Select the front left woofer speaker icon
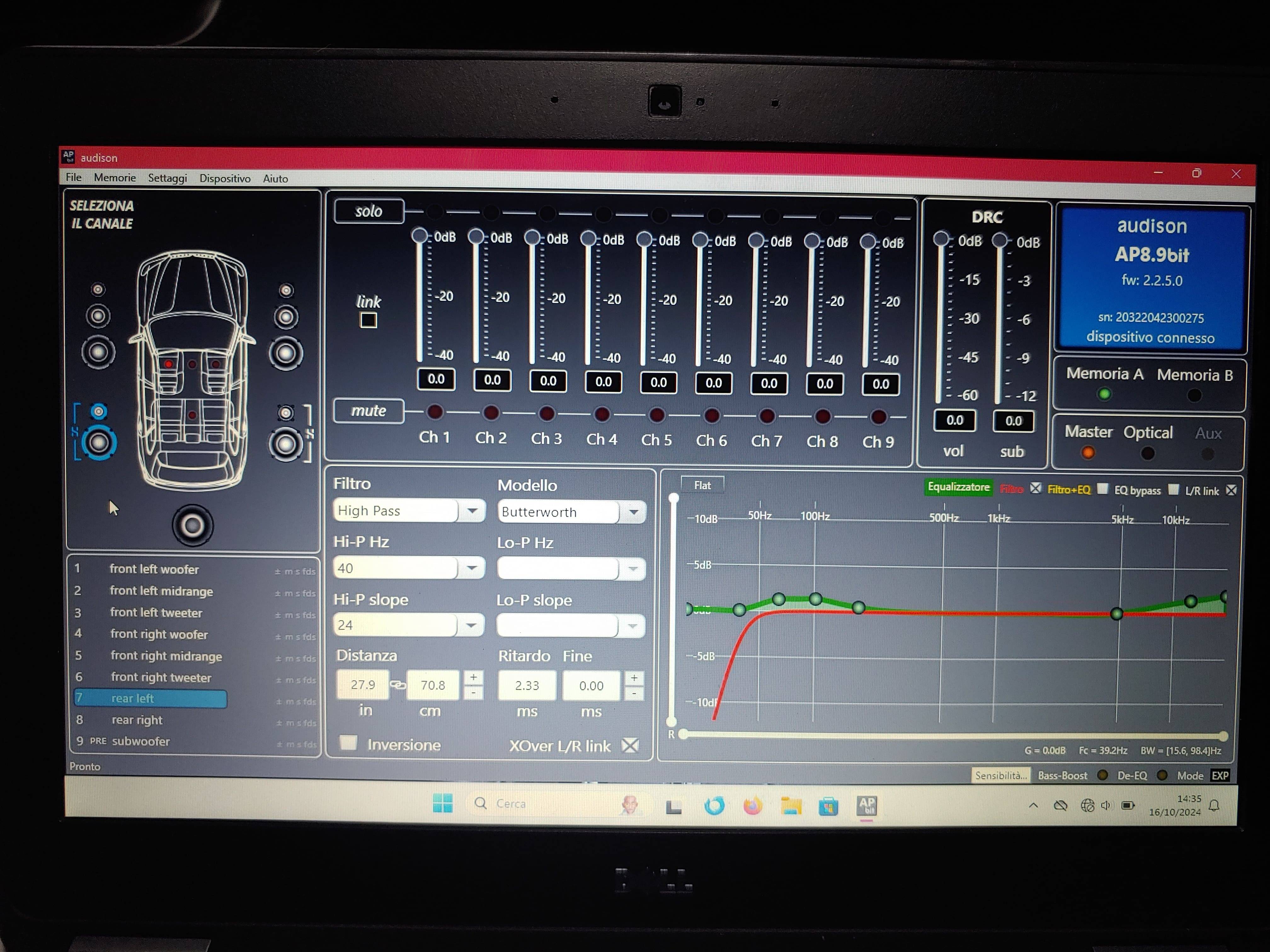This screenshot has width=1270, height=952. coord(98,352)
